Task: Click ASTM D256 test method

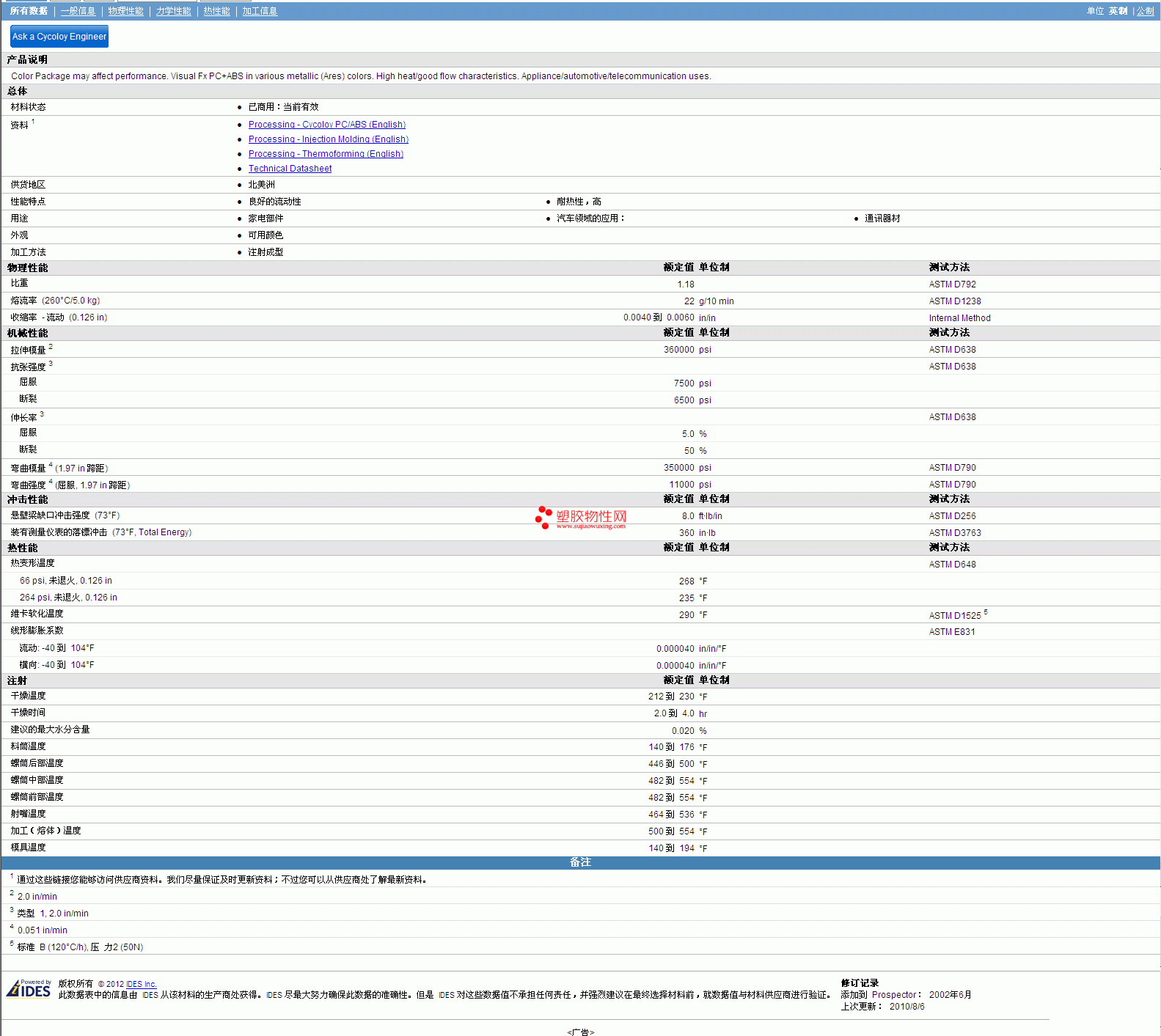Action: click(x=953, y=516)
